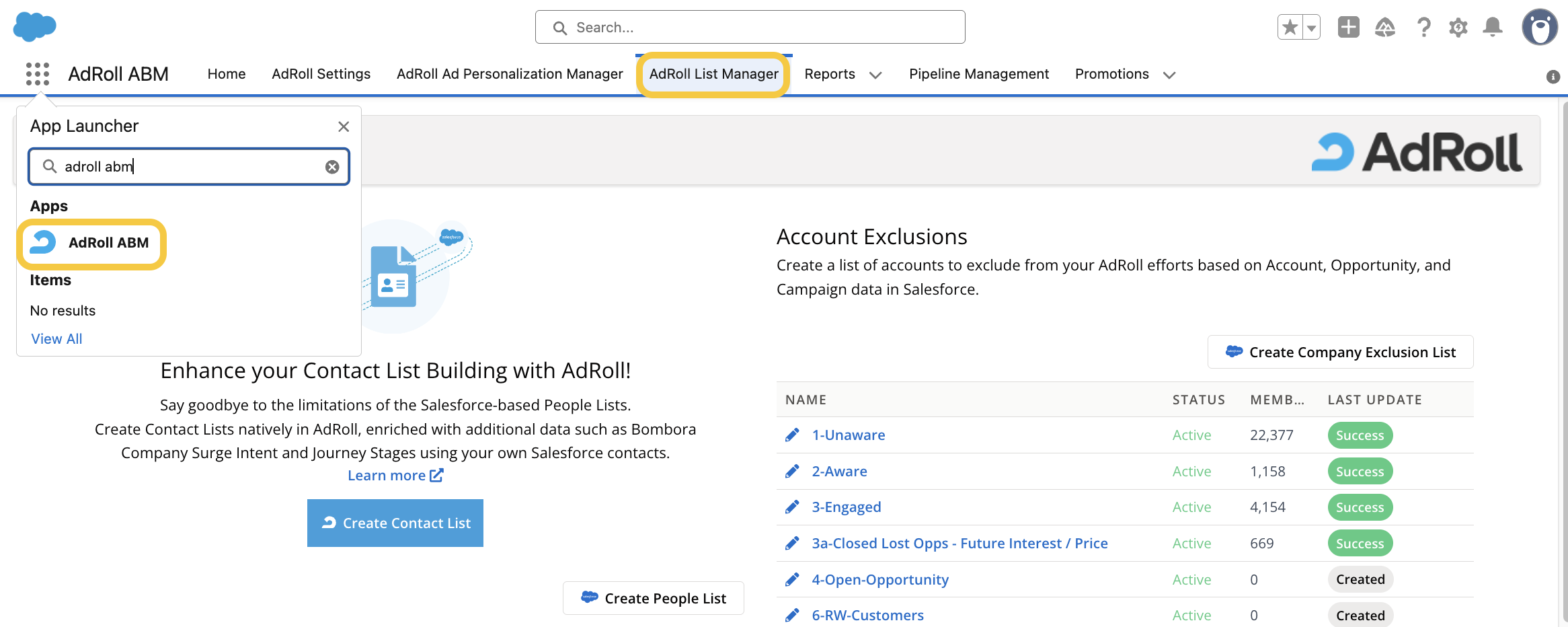Edit the 1-Unaware list pencil icon
Viewport: 1568px width, 627px height.
pos(792,435)
